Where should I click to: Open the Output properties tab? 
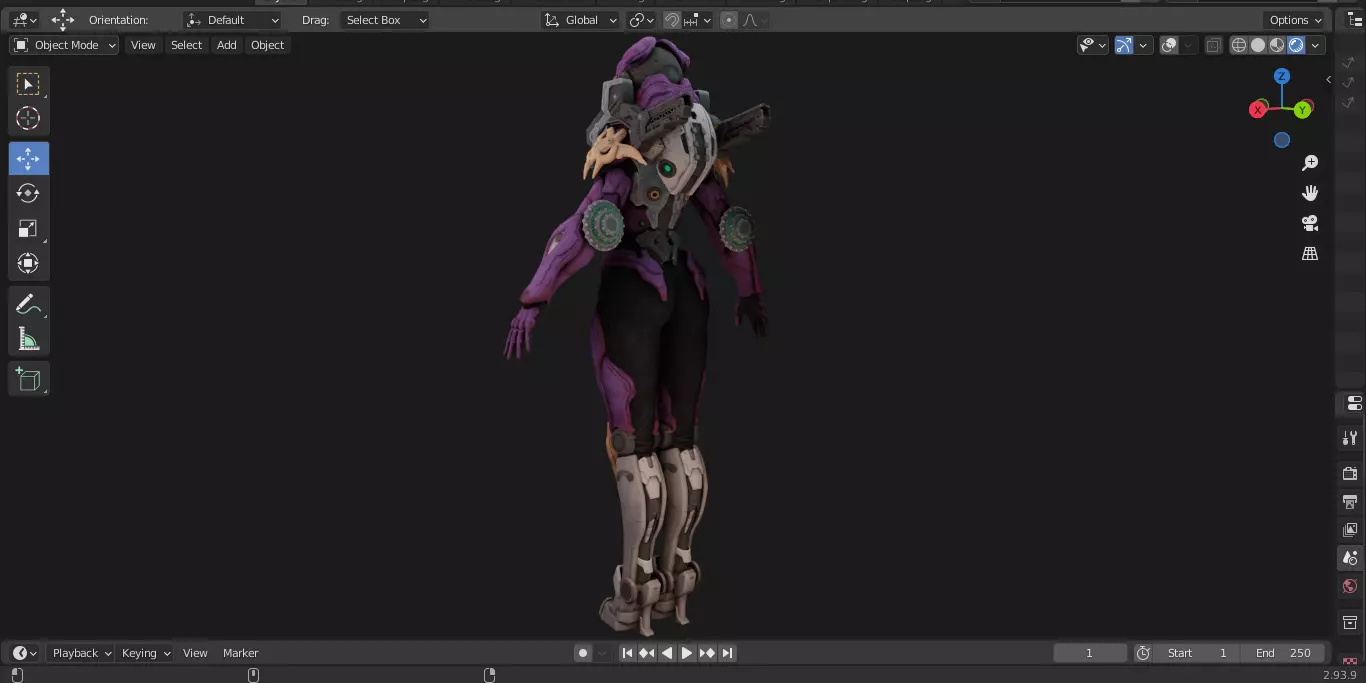(x=1350, y=501)
